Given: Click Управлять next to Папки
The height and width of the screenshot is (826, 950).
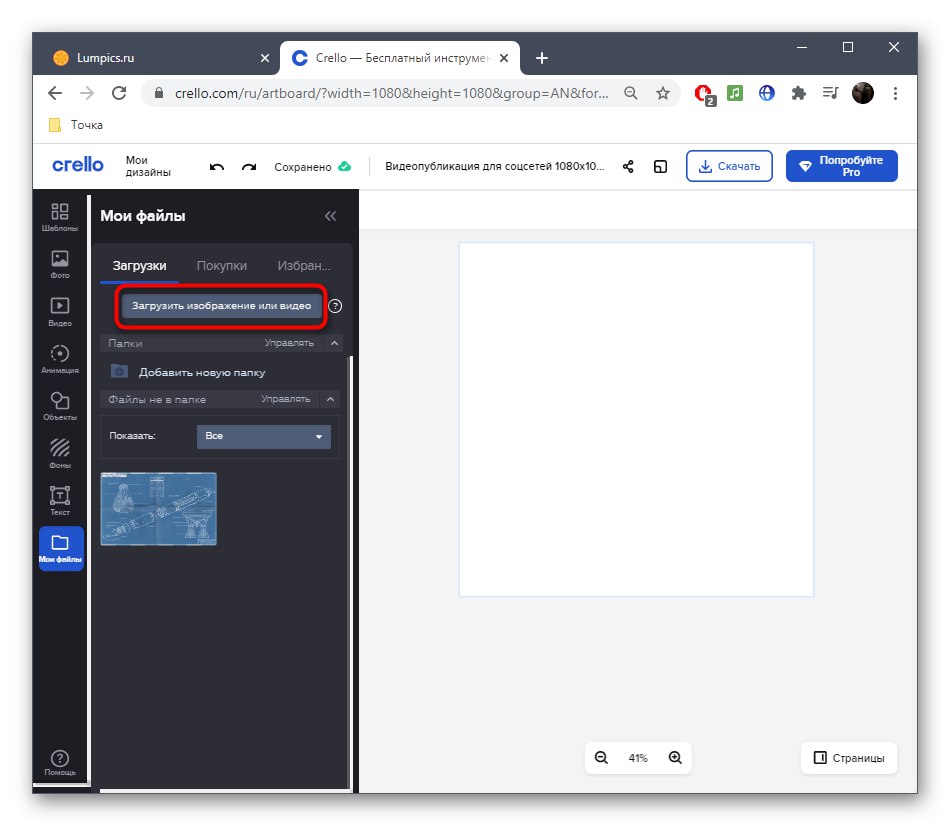Looking at the screenshot, I should click(x=289, y=343).
